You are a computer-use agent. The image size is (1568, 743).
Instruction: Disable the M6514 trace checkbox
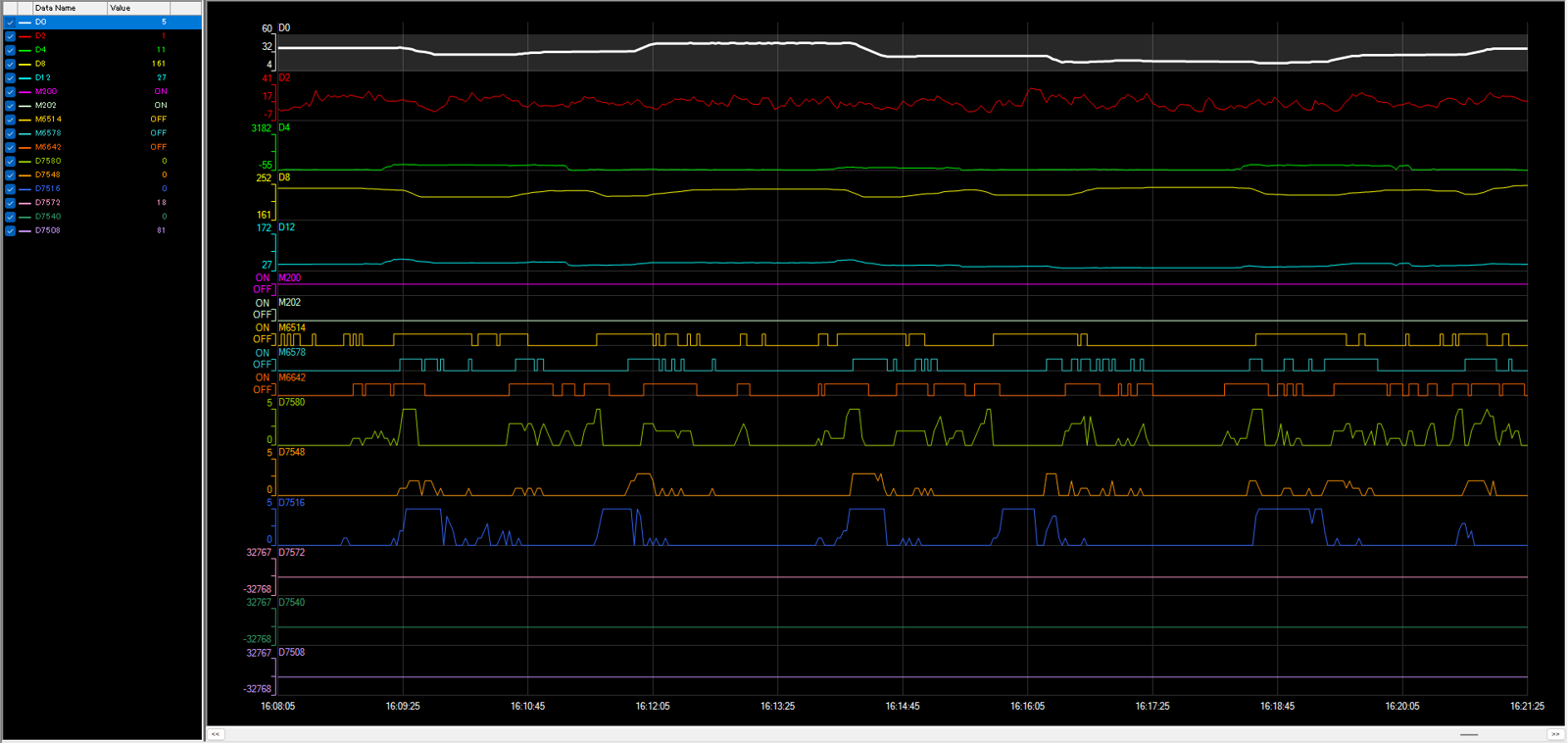point(10,119)
